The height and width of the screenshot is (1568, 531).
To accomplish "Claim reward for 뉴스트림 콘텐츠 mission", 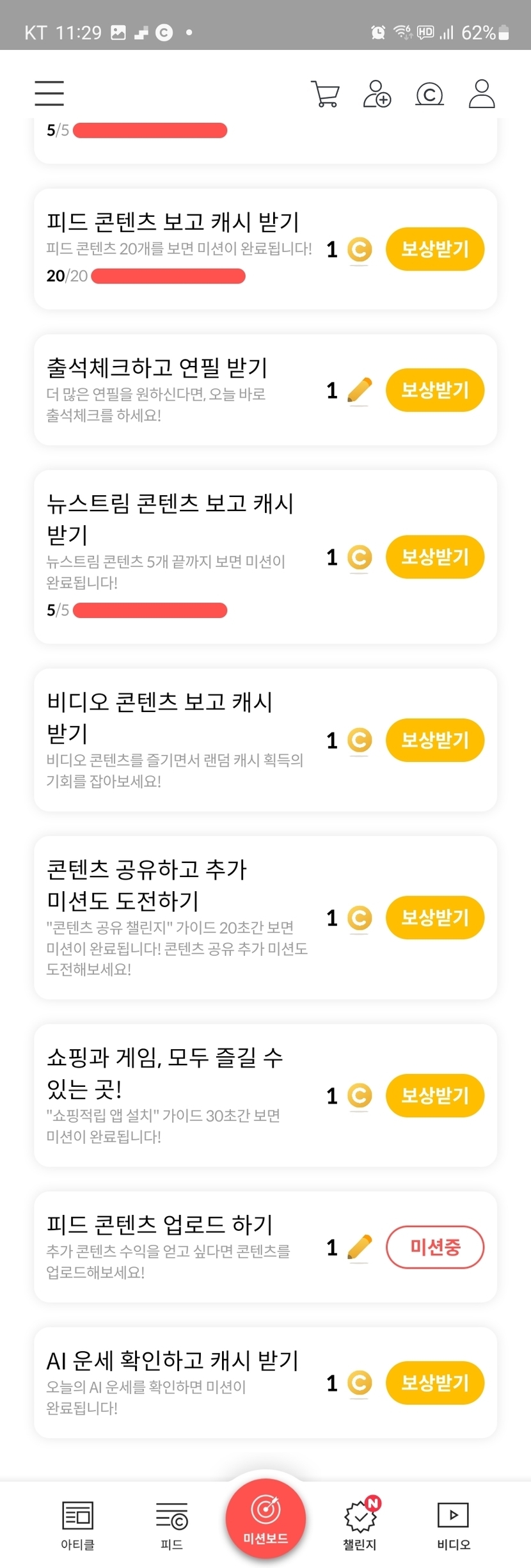I will (435, 557).
